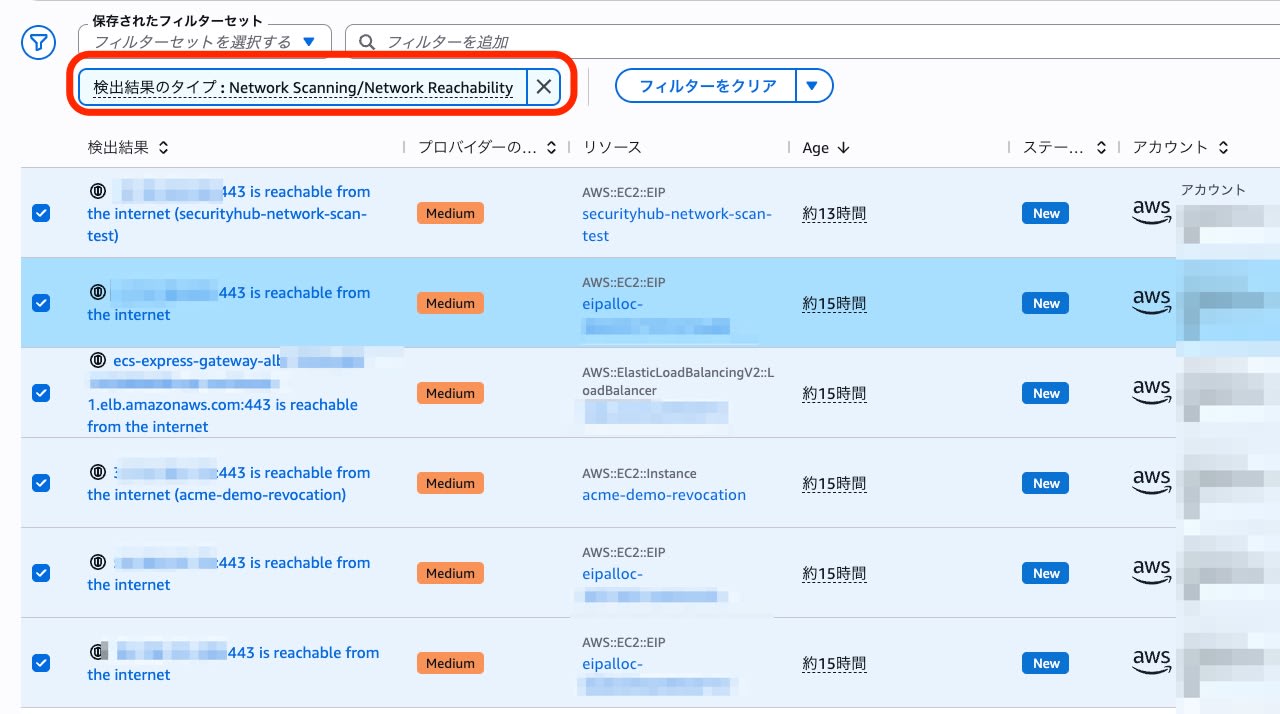Click 約15時間 in the LoadBalancer row
The width and height of the screenshot is (1280, 714).
click(x=834, y=393)
